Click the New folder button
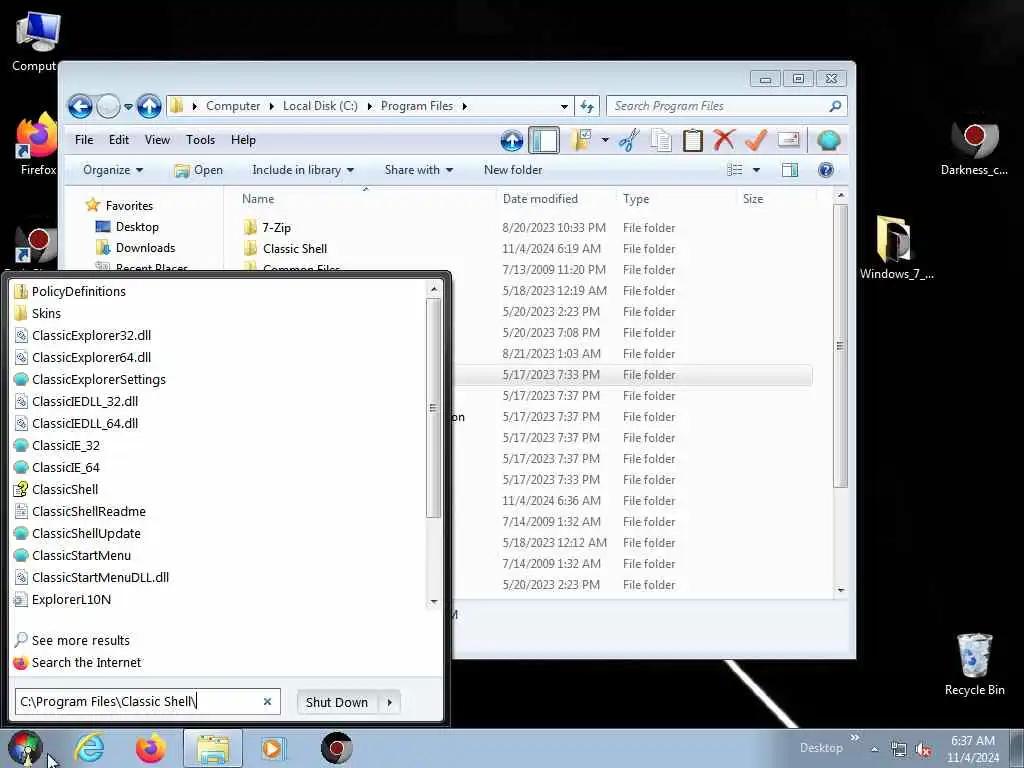Image resolution: width=1024 pixels, height=768 pixels. coord(513,170)
